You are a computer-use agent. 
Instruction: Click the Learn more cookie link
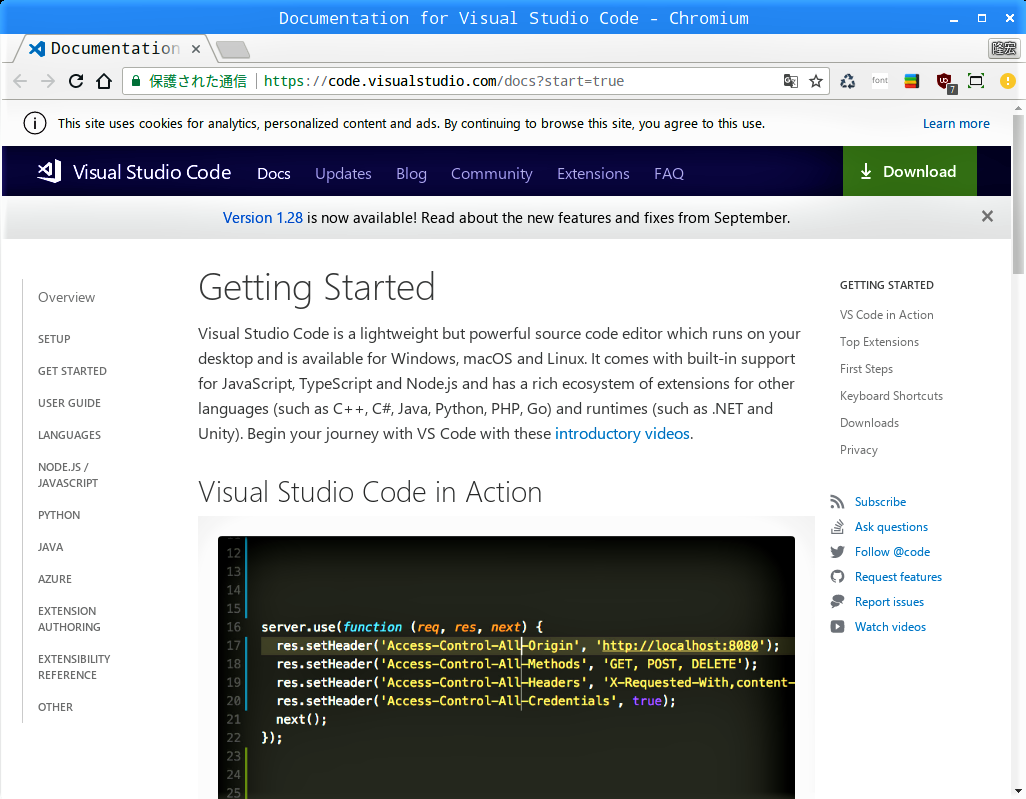(x=956, y=124)
